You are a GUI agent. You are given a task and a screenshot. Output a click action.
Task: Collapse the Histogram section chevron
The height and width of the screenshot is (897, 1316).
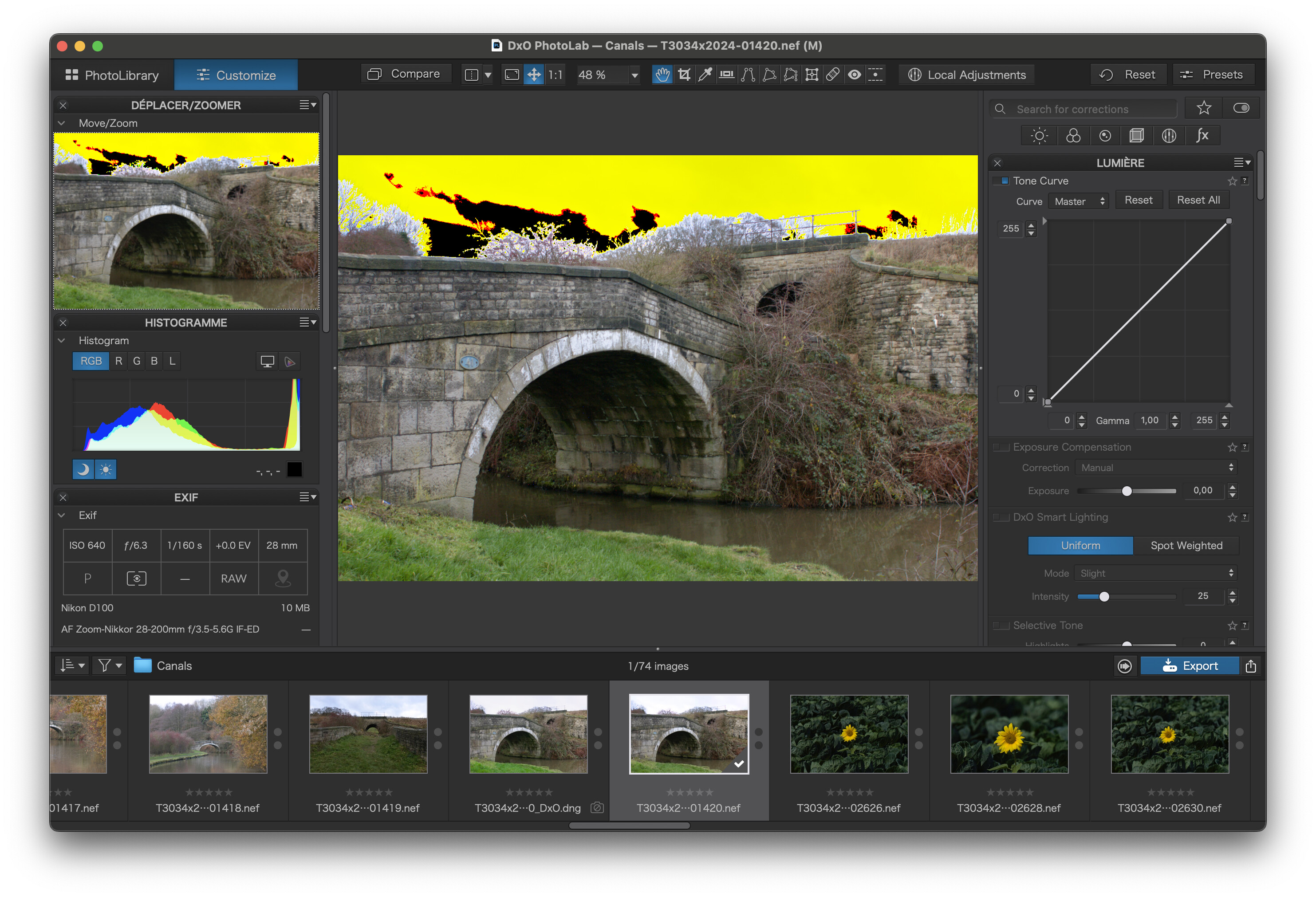[62, 340]
